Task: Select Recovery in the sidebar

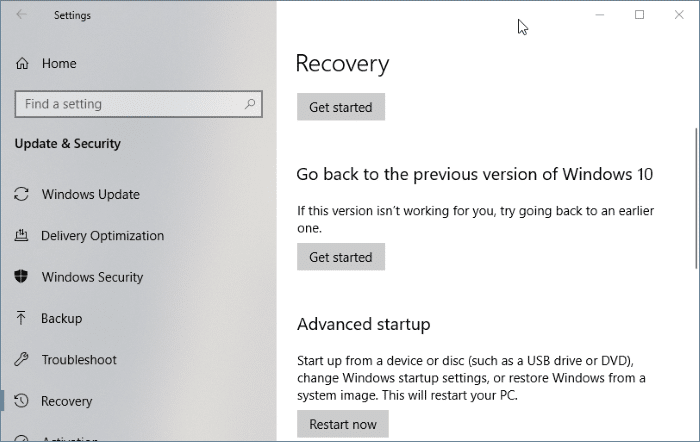Action: coord(67,401)
